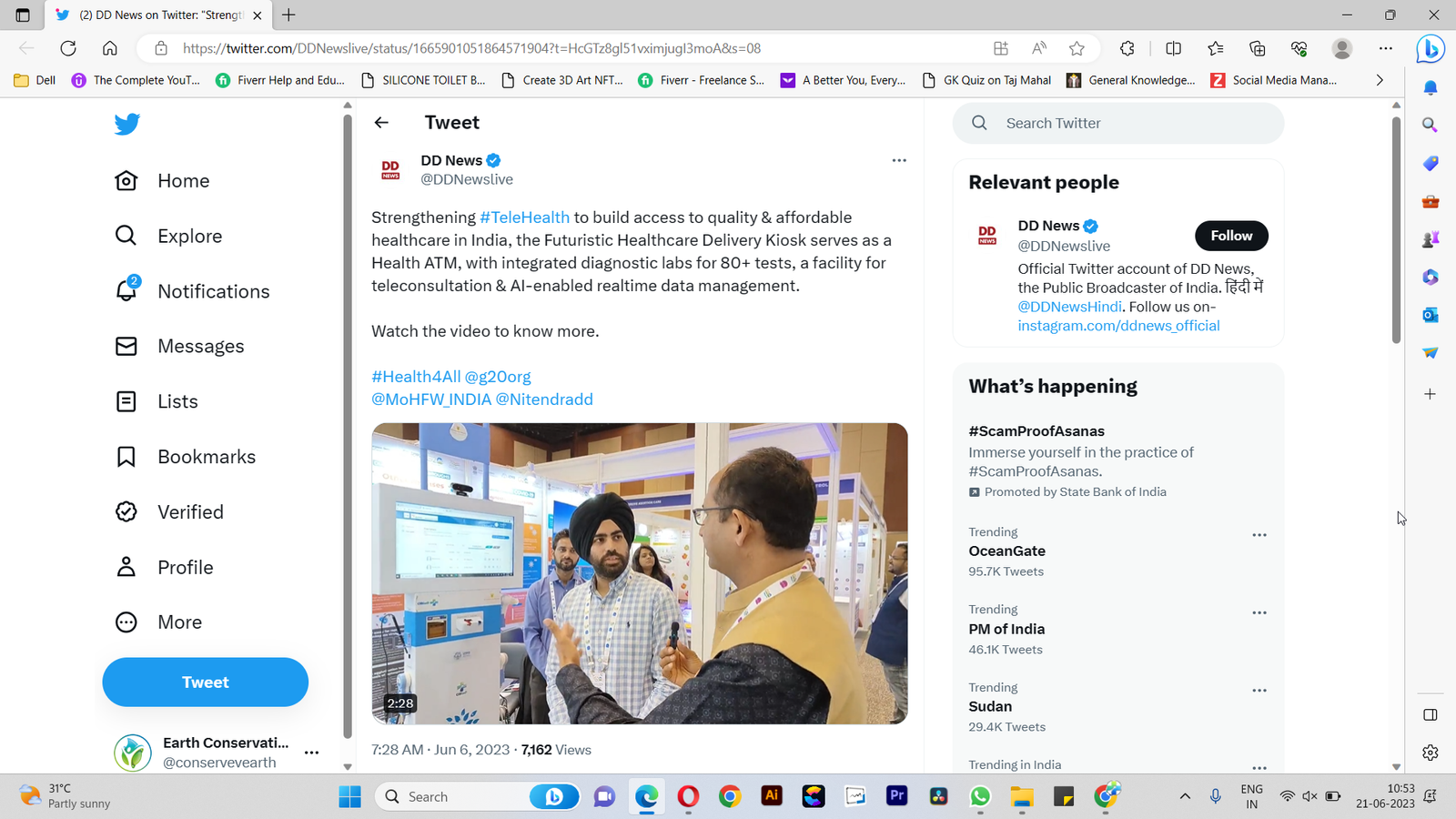The width and height of the screenshot is (1456, 819).
Task: Click the browser refresh icon
Action: click(68, 48)
